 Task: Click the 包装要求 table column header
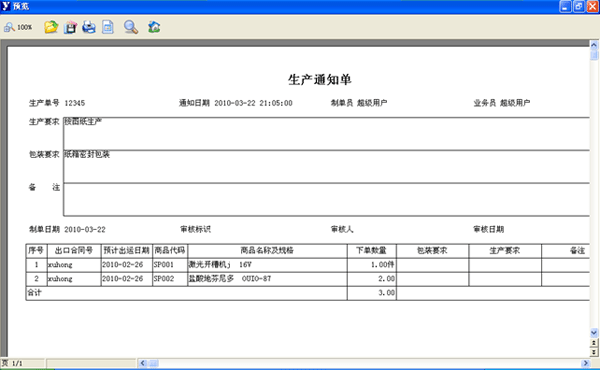(x=432, y=251)
